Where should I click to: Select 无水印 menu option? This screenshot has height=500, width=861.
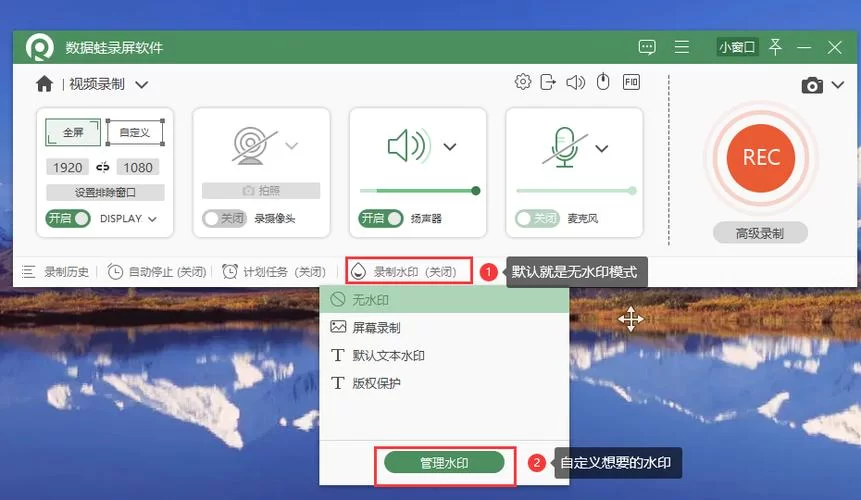coord(444,300)
